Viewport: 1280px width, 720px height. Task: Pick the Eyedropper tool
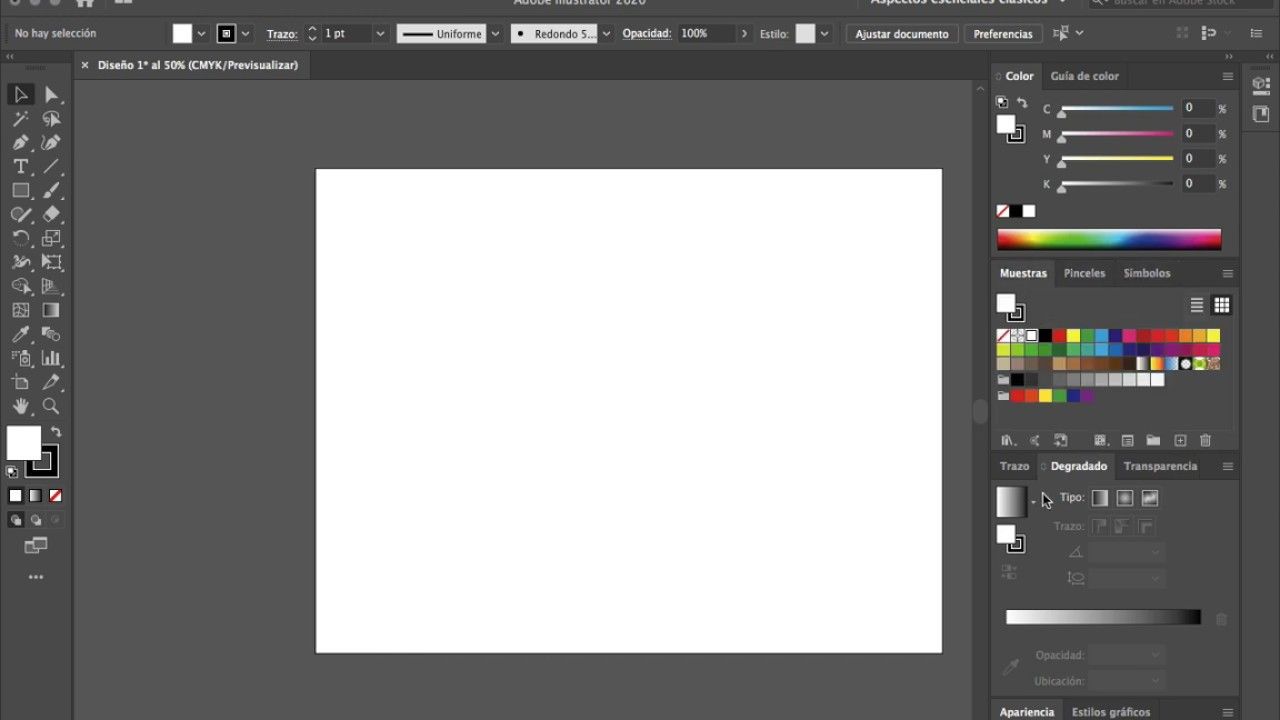point(20,334)
